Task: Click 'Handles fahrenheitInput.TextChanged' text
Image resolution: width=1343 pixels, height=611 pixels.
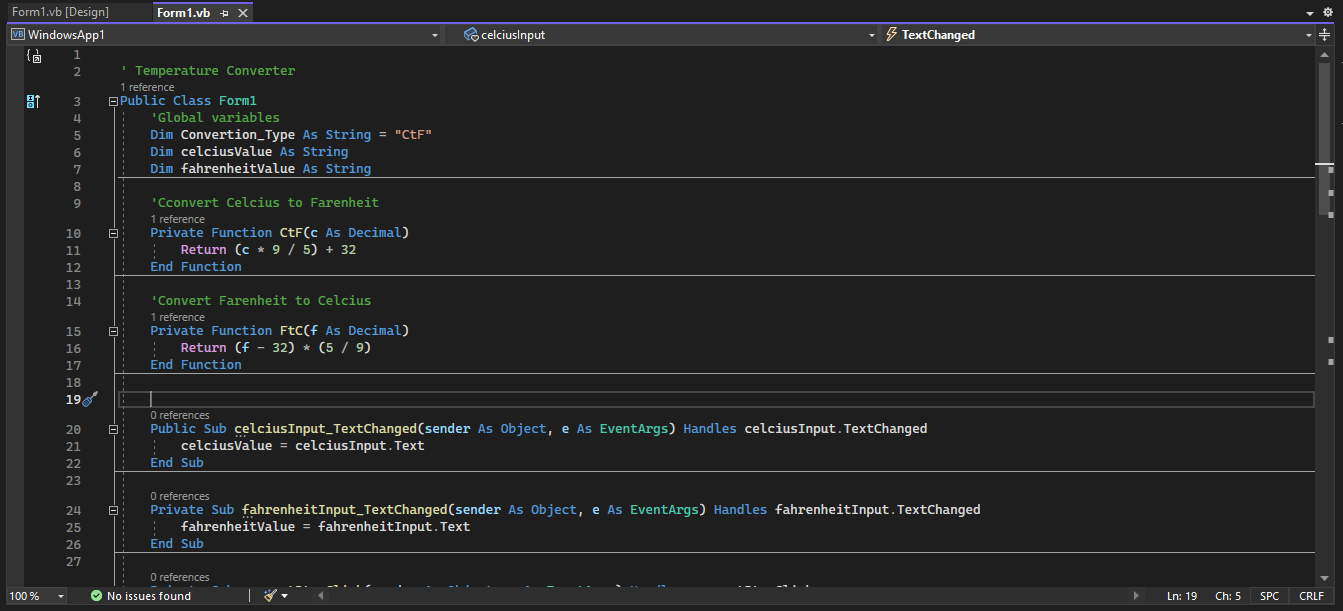Action: 847,510
